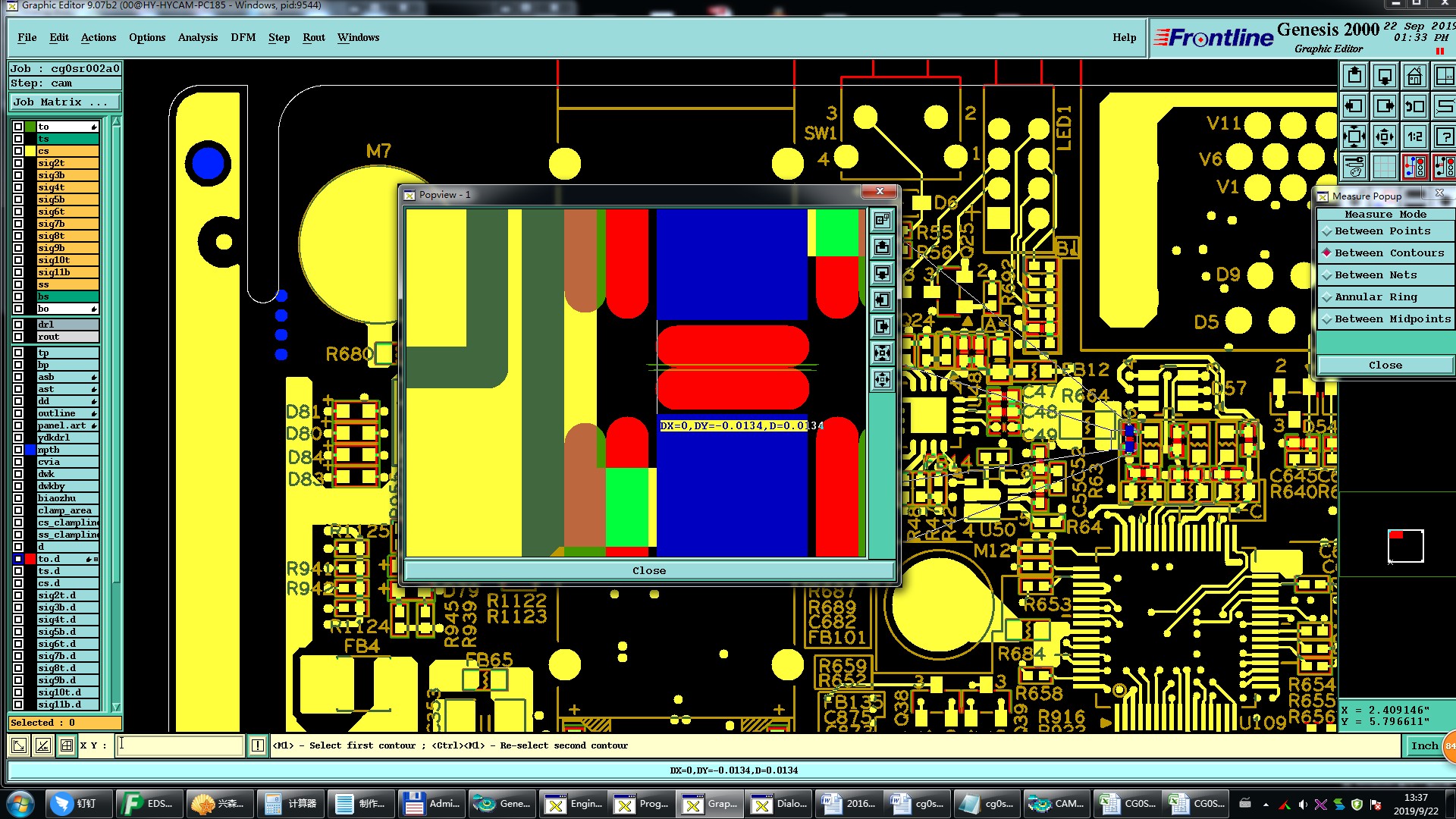Image resolution: width=1456 pixels, height=819 pixels.
Task: Click the Inch units selector
Action: click(1423, 746)
